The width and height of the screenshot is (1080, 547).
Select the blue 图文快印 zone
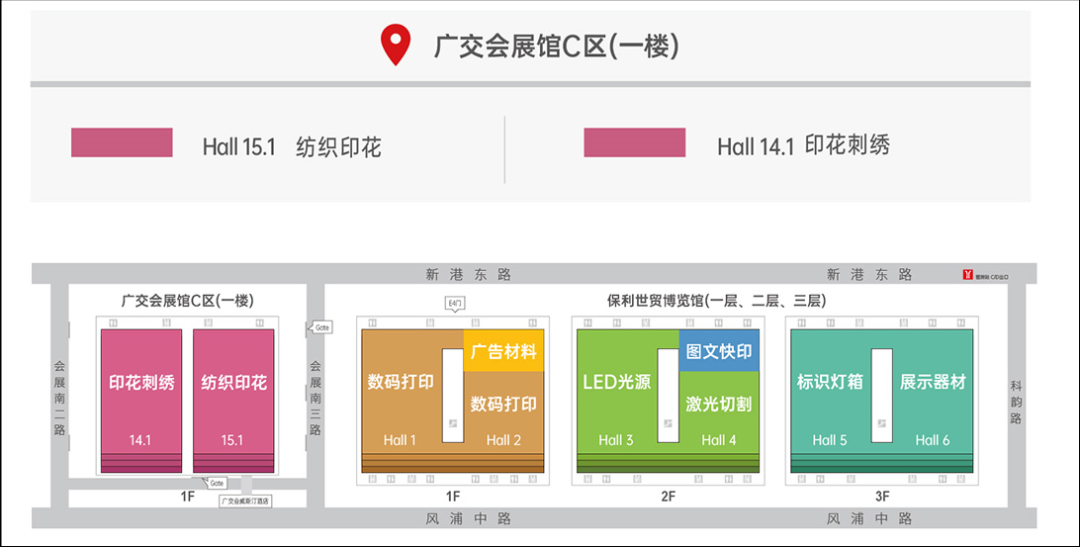719,351
